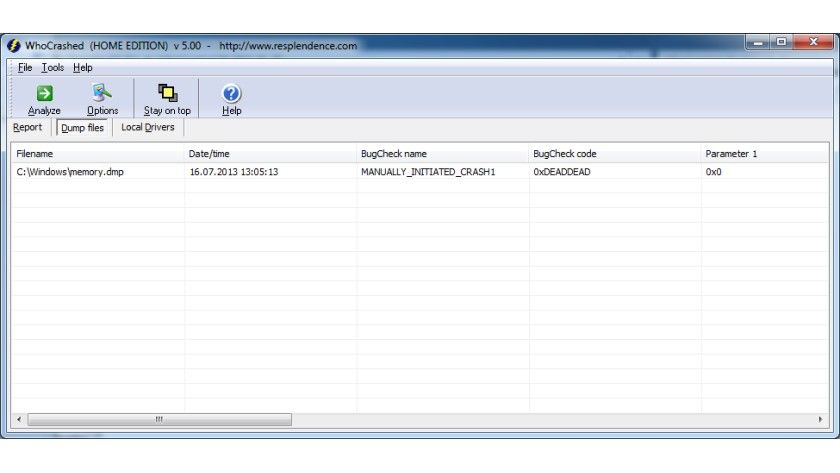Click the 0x0 parameter cell
This screenshot has width=840, height=473.
tap(713, 172)
